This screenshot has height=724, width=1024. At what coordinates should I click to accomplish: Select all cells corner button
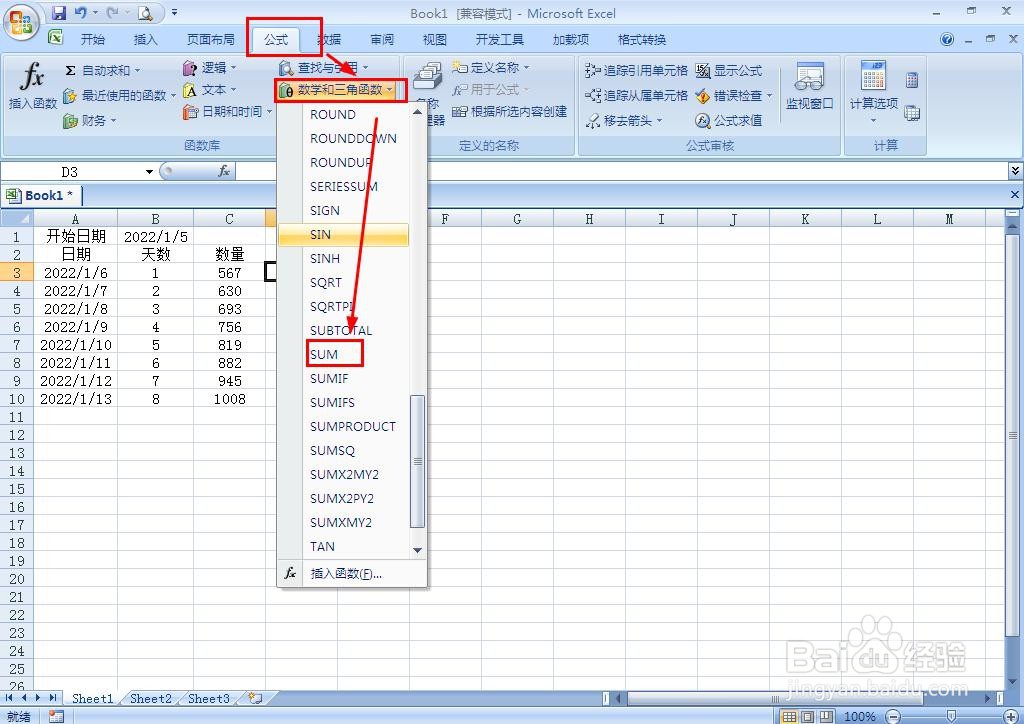16,219
